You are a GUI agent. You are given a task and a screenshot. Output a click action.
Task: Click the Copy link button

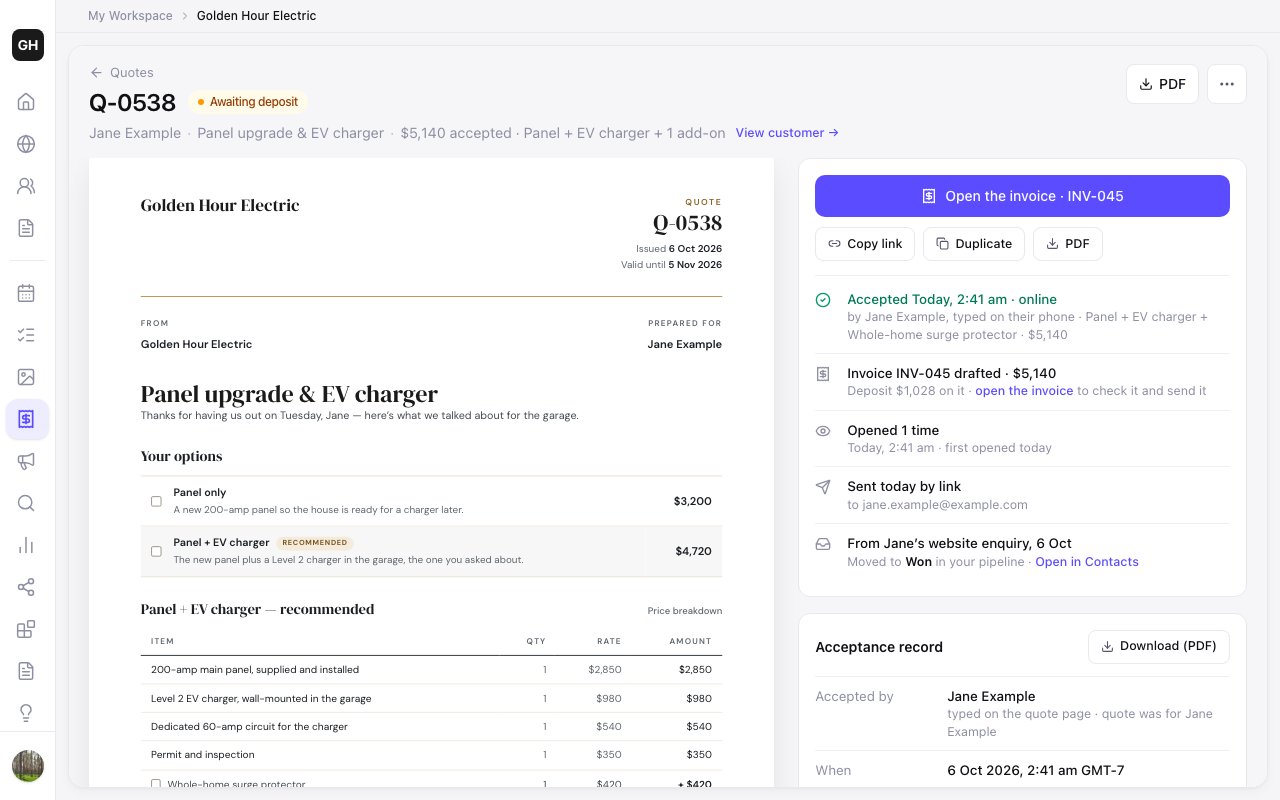pos(865,244)
